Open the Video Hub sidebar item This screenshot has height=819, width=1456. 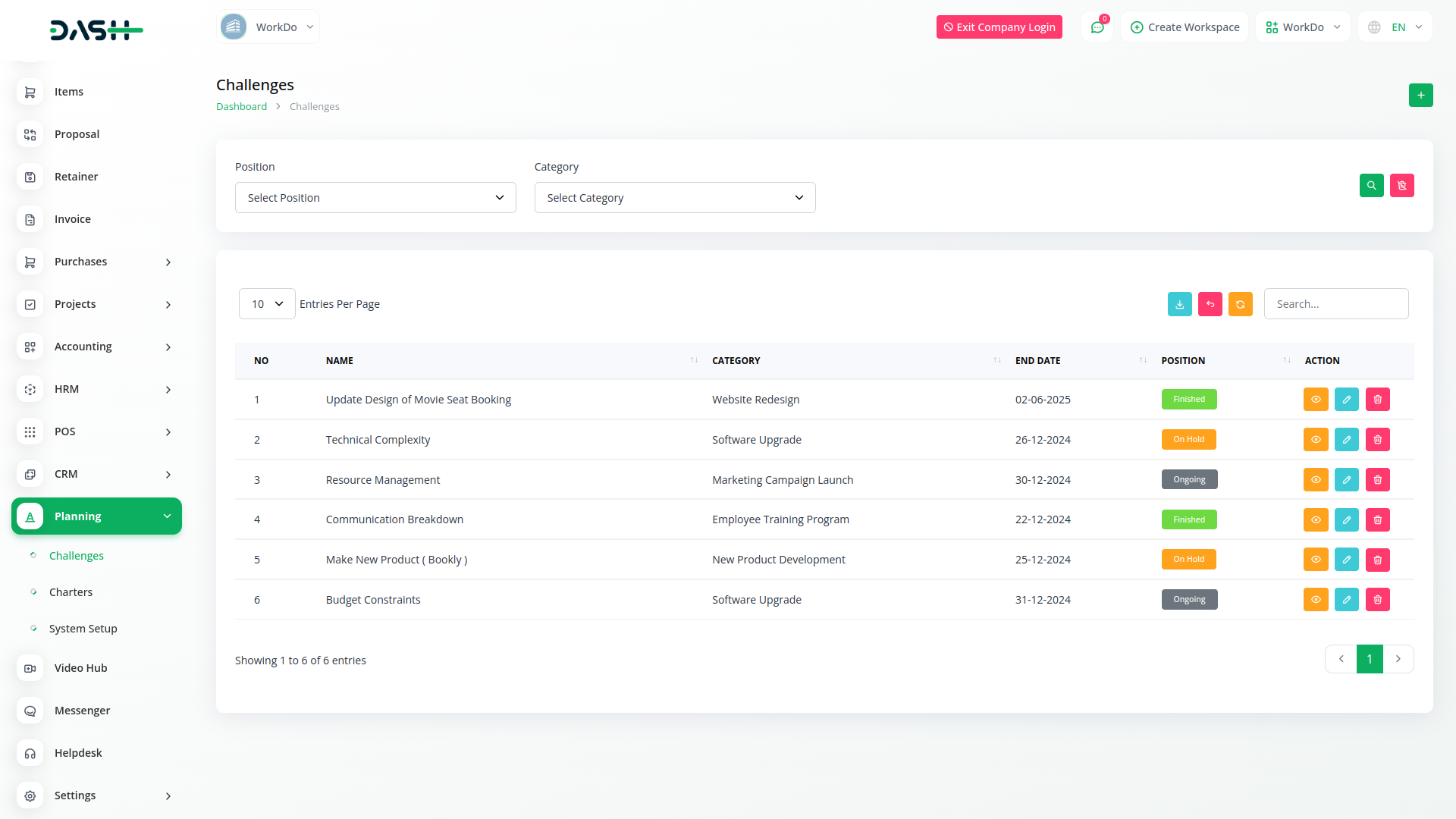(x=80, y=668)
